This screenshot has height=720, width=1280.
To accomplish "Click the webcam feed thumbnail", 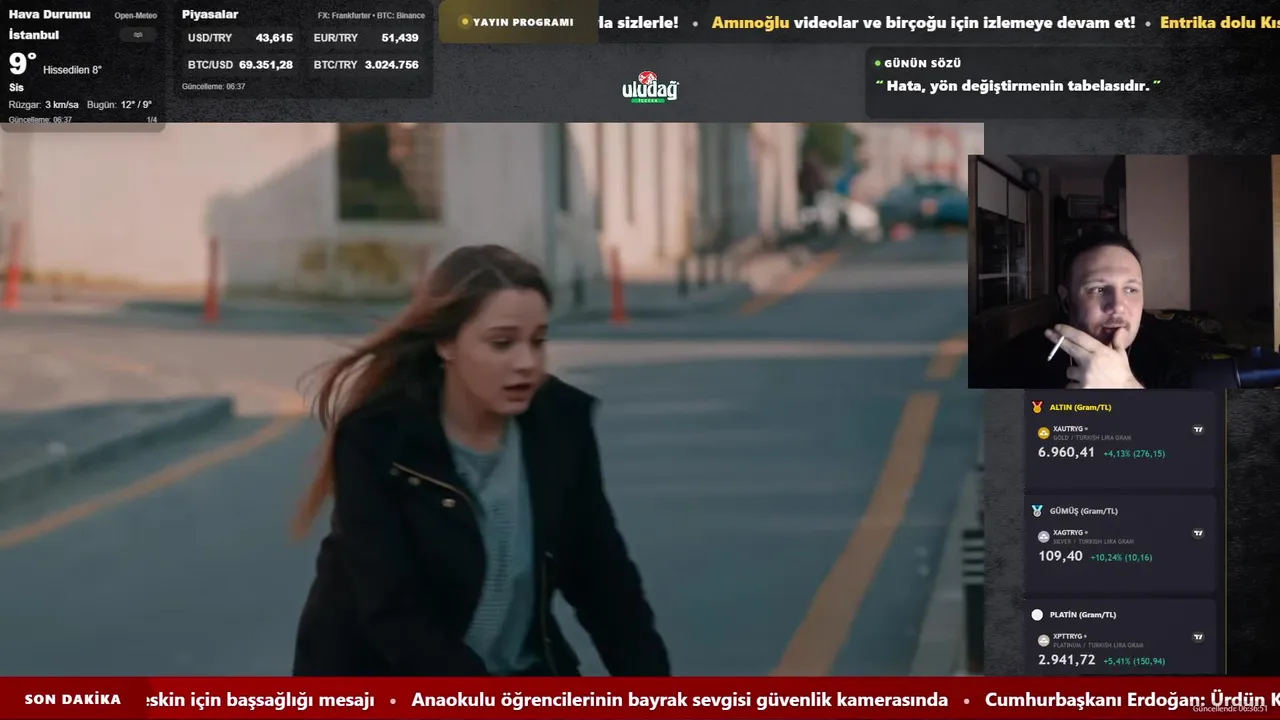I will point(1124,271).
